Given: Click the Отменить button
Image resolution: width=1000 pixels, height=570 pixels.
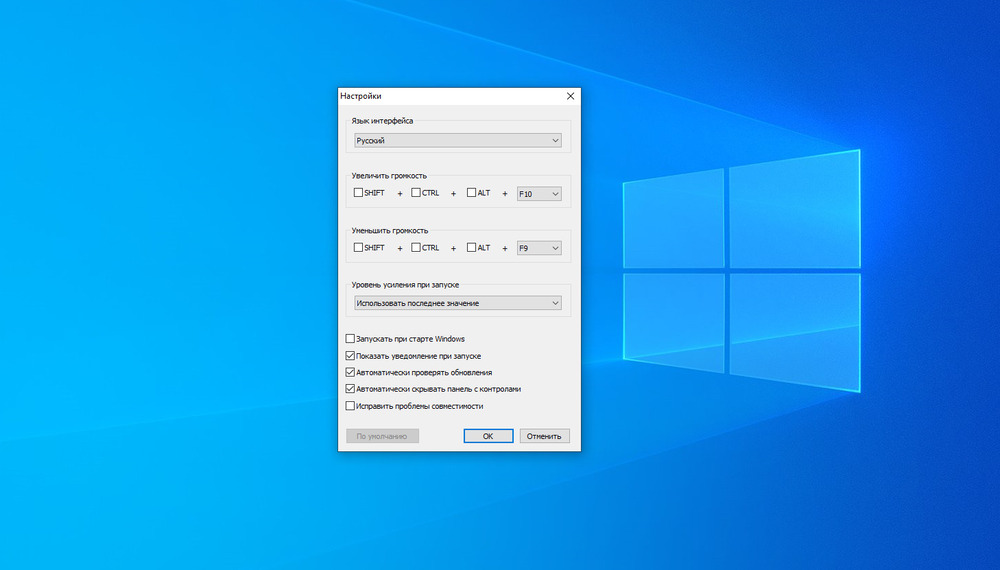Looking at the screenshot, I should [544, 436].
